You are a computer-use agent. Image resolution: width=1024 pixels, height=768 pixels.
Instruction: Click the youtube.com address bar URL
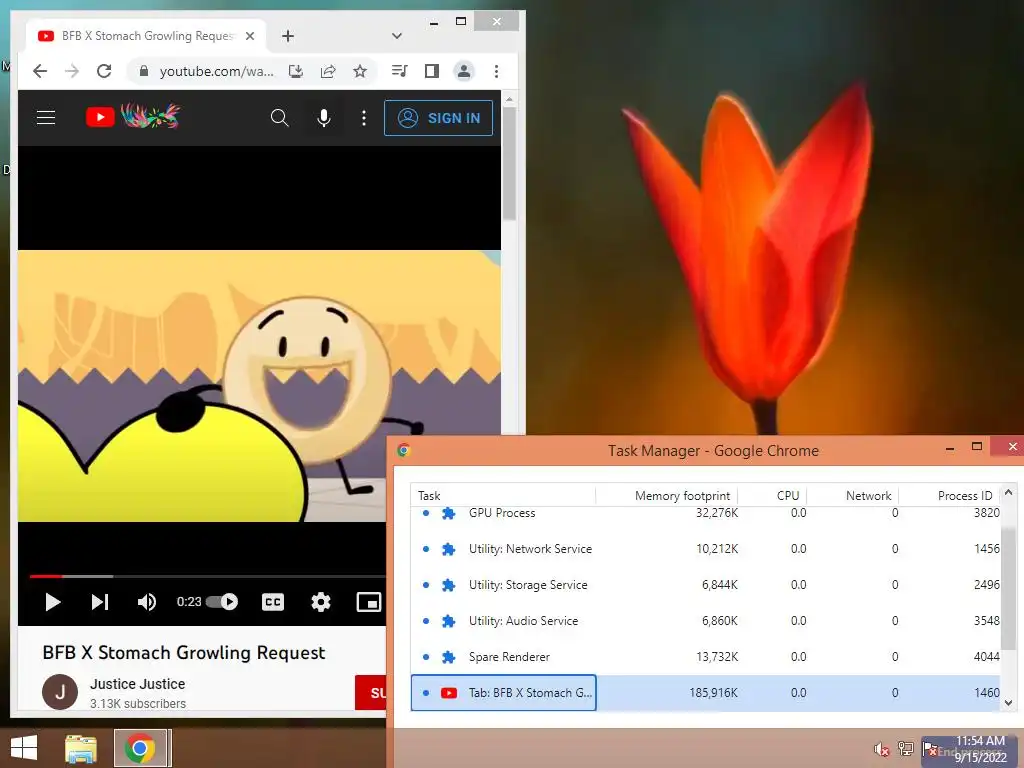click(216, 71)
